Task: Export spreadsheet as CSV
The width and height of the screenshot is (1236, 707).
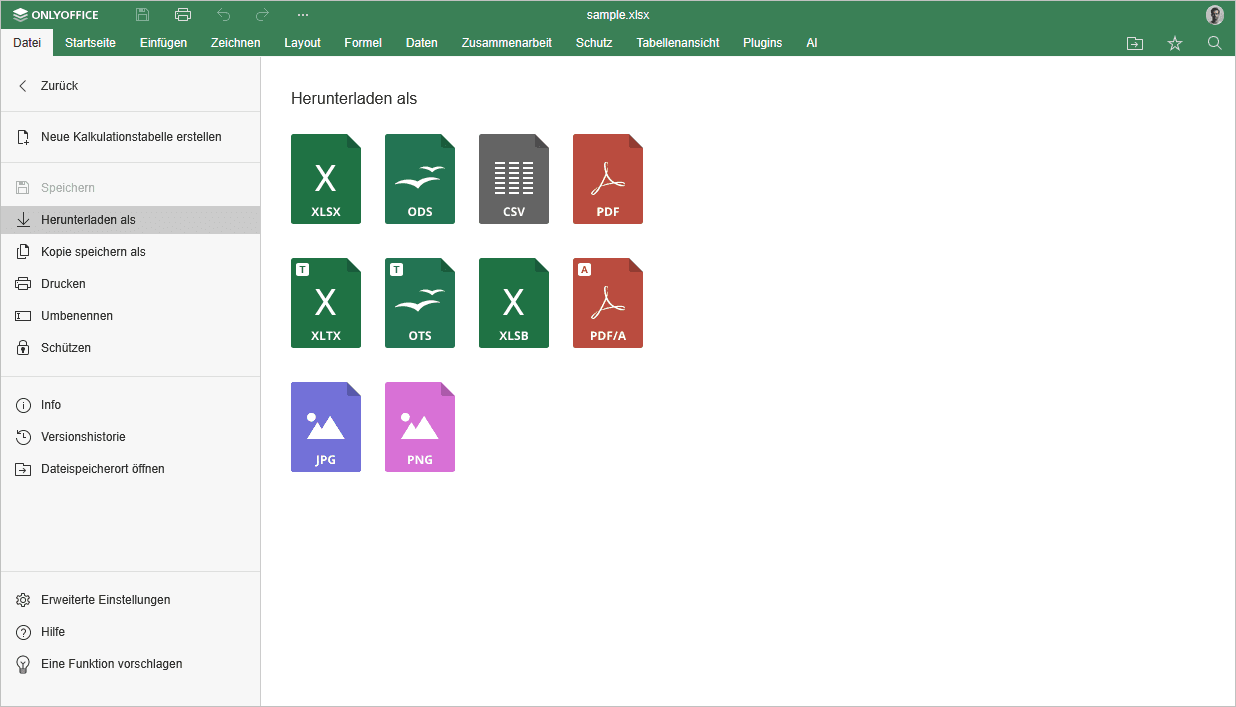Action: 513,179
